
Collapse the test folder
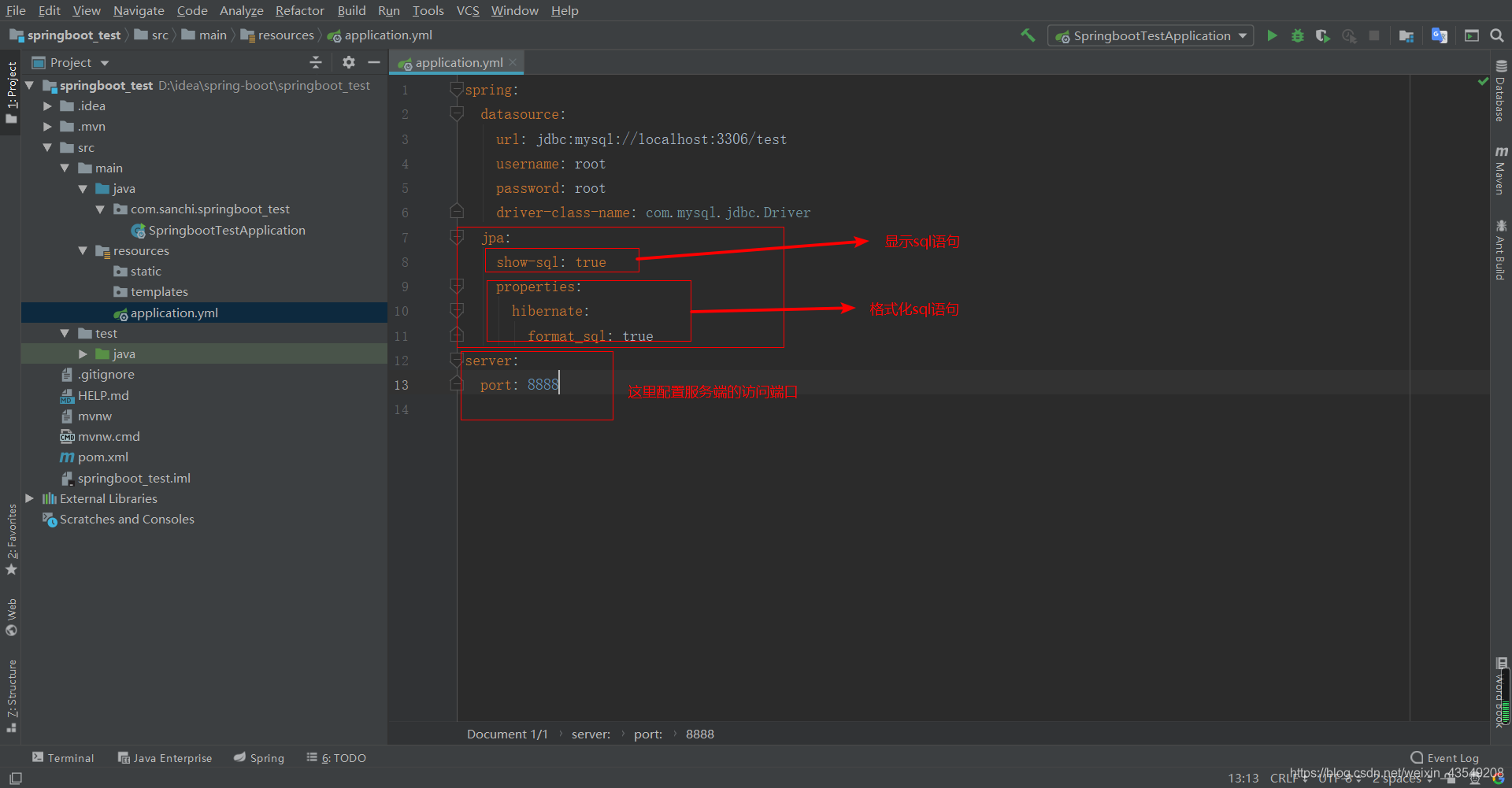pos(65,333)
